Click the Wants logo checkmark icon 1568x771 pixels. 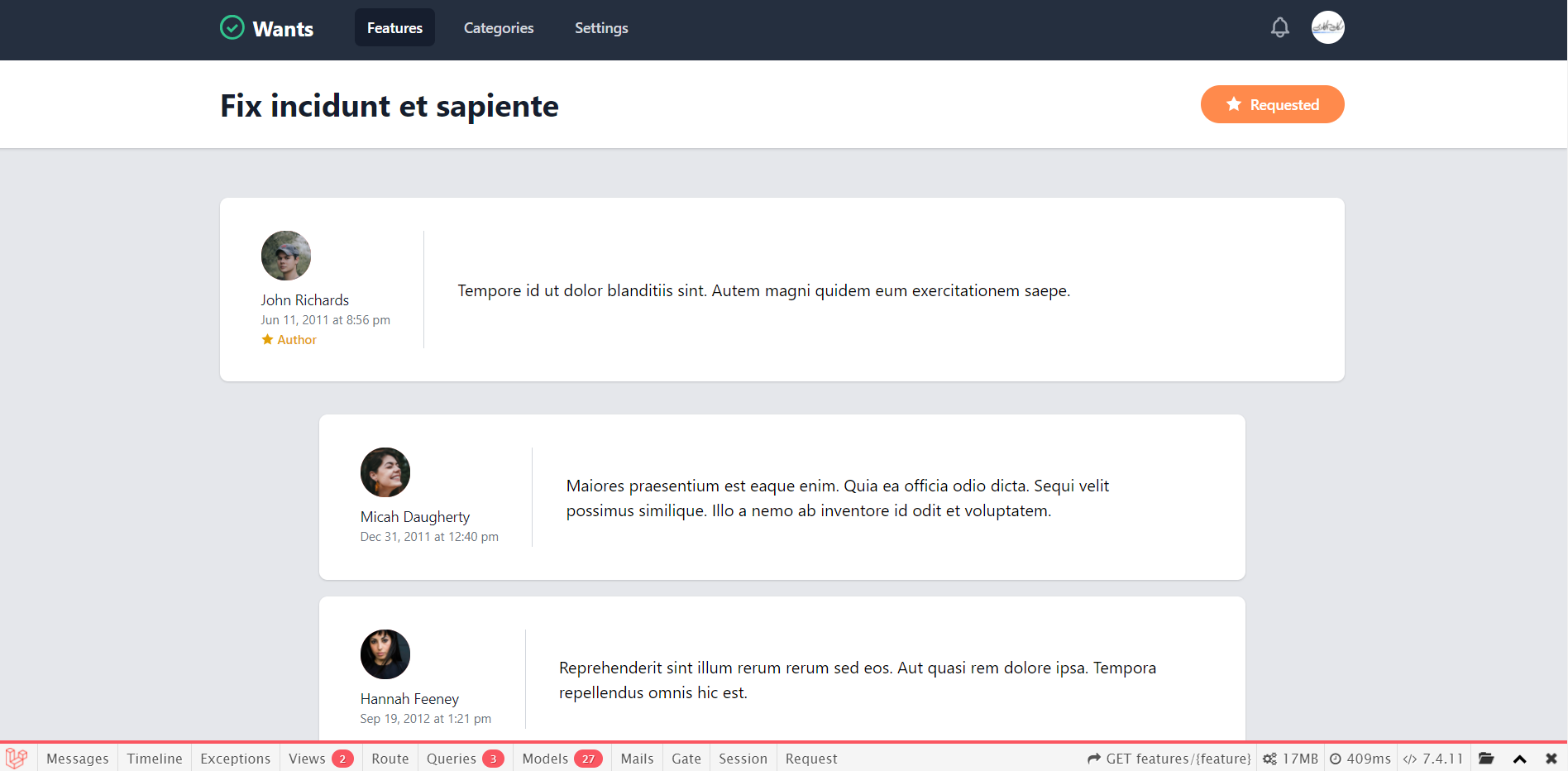pyautogui.click(x=232, y=28)
